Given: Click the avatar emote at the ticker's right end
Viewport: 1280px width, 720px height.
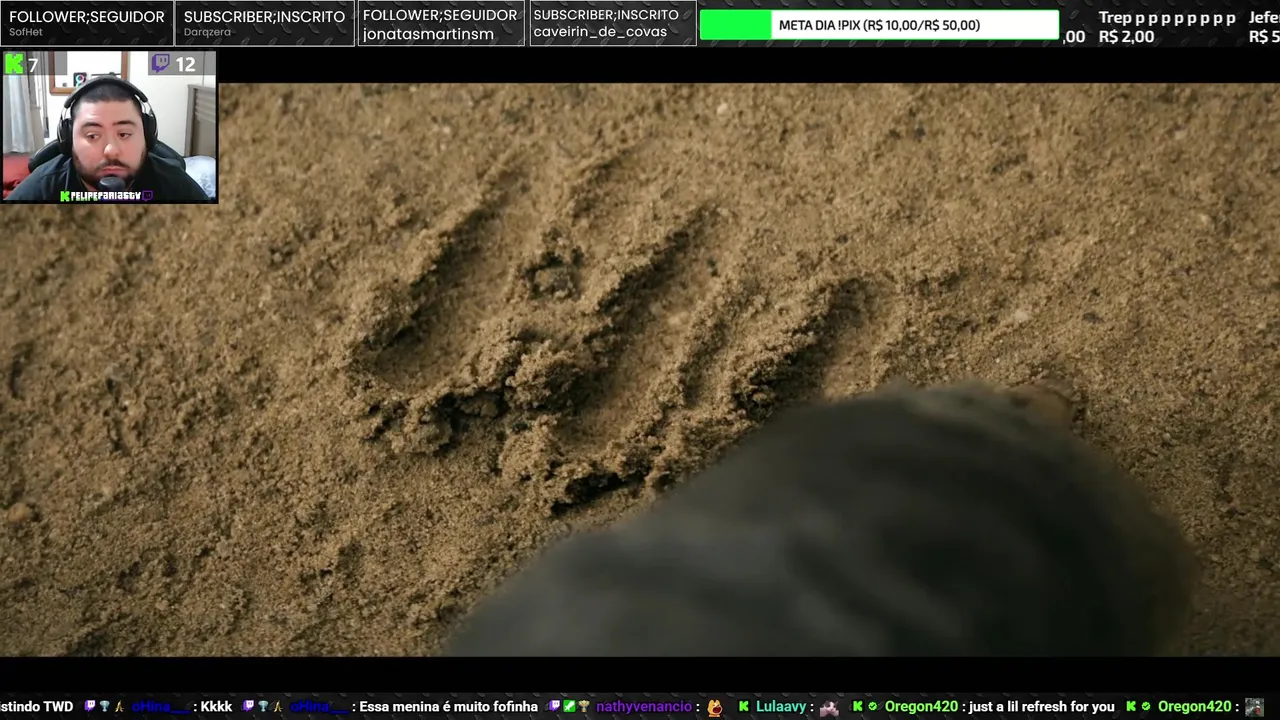Looking at the screenshot, I should tap(1254, 707).
